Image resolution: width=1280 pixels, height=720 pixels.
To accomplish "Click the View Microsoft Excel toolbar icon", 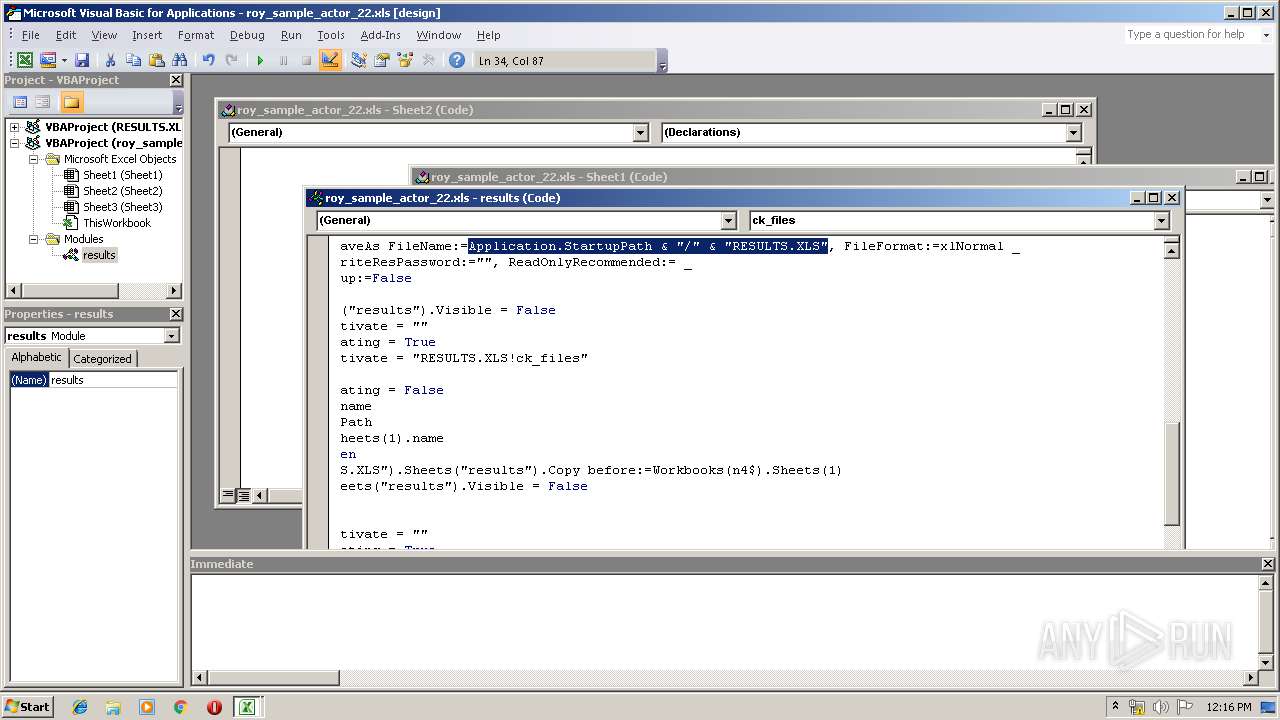I will click(x=25, y=60).
